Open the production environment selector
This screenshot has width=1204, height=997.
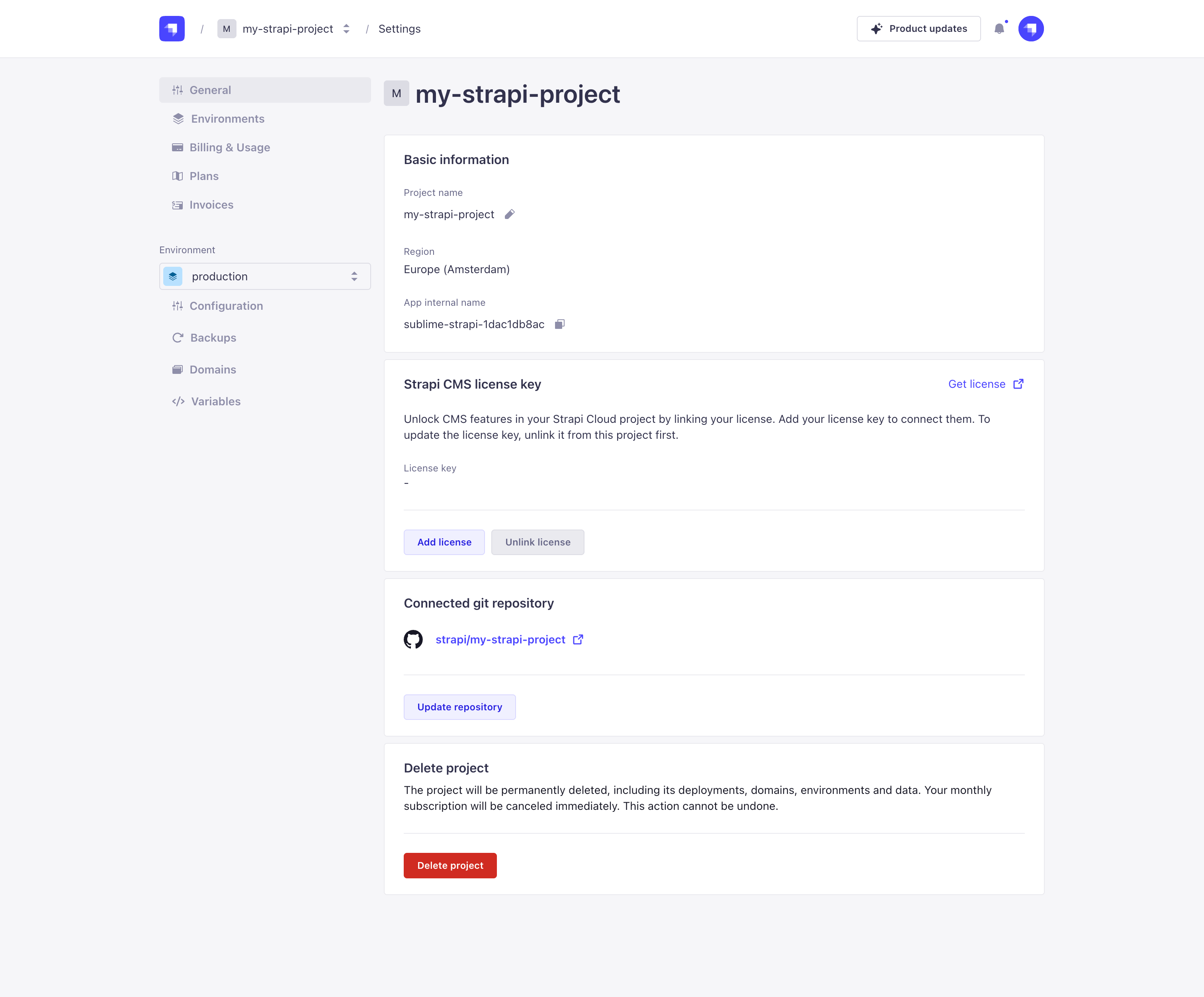(265, 276)
